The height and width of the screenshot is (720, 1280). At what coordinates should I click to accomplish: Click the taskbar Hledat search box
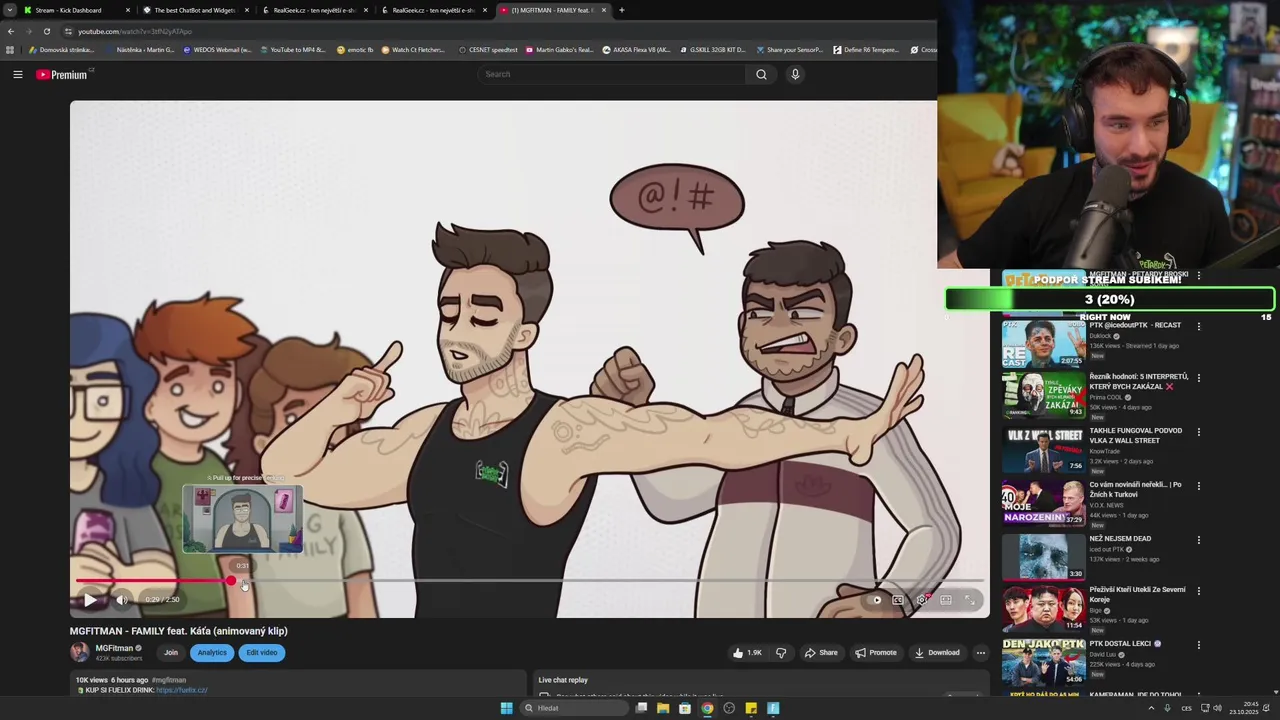click(574, 708)
